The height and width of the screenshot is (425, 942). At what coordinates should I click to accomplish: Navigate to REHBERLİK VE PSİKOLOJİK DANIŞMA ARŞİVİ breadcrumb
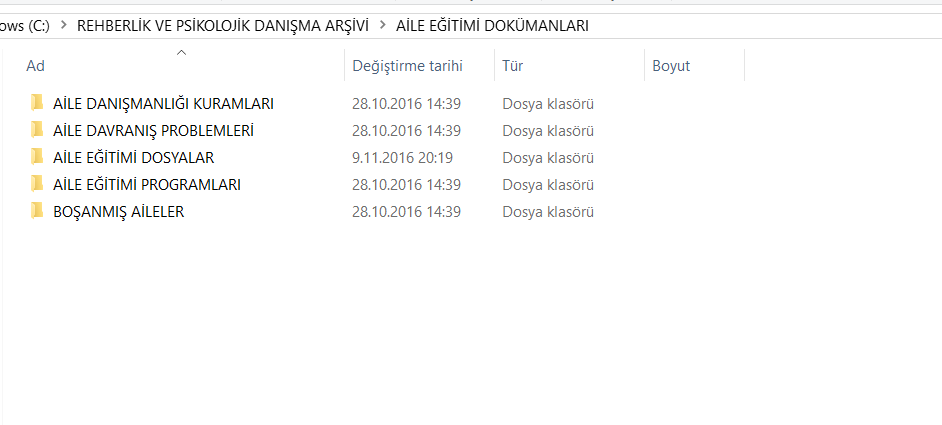click(x=222, y=25)
